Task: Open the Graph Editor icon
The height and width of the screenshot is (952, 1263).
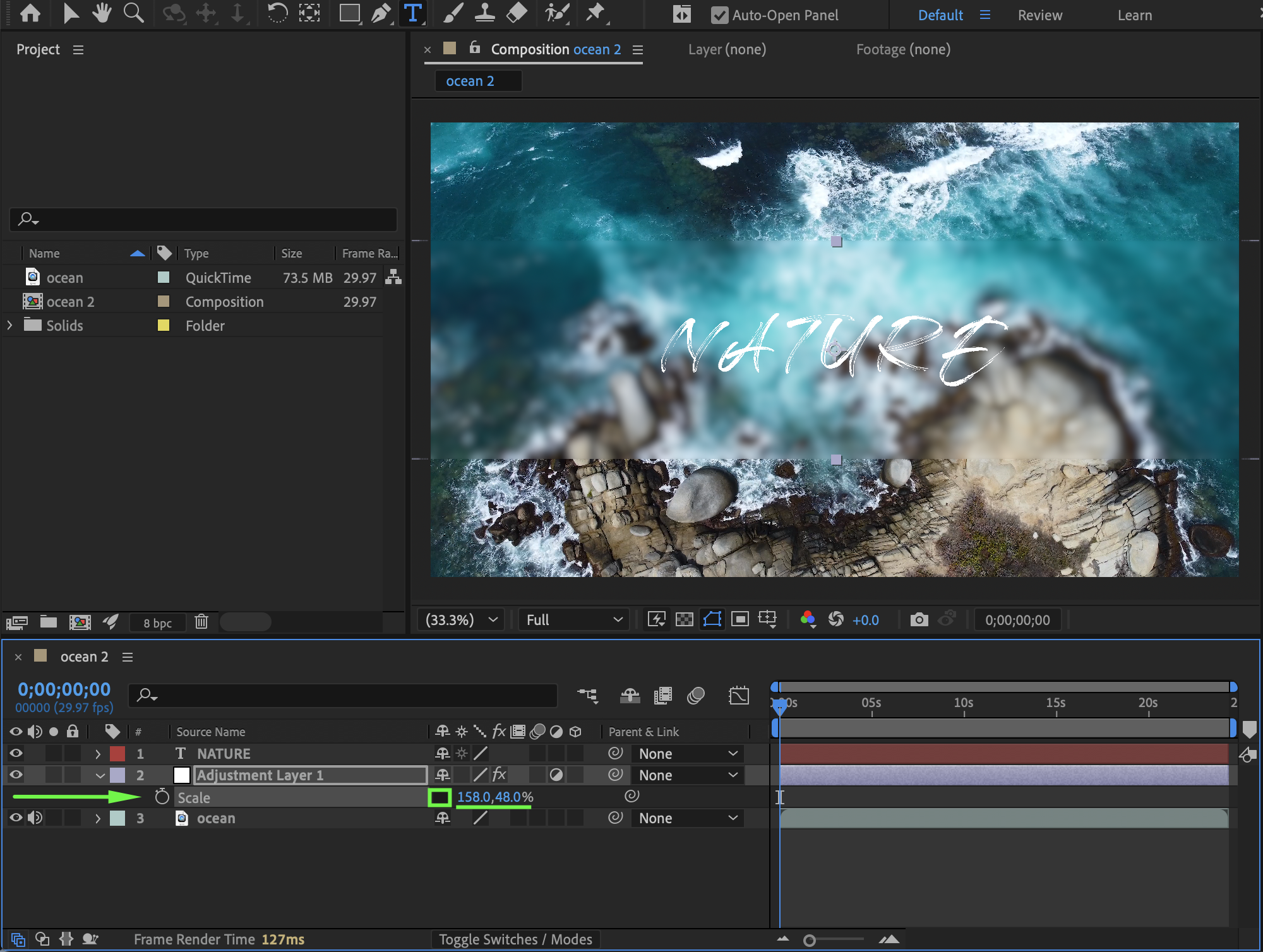Action: 738,695
